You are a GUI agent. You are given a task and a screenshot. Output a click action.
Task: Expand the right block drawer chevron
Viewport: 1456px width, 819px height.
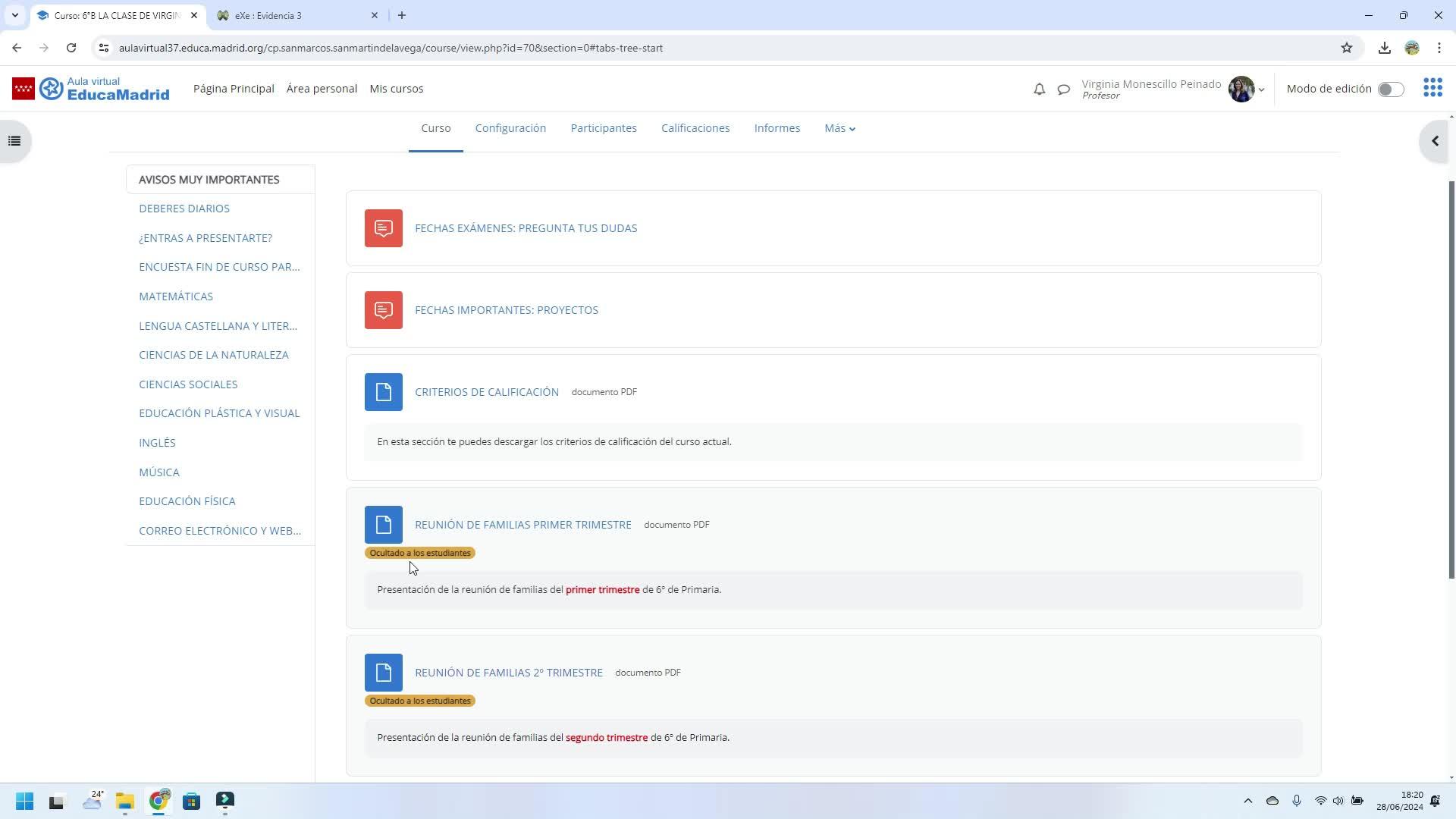coord(1435,141)
